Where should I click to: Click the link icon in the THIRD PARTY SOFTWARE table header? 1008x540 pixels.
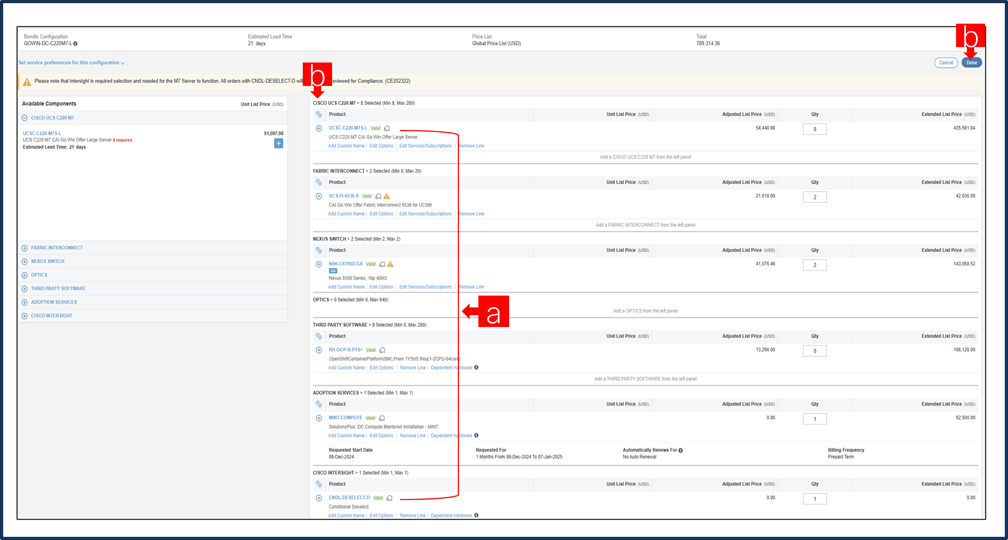pos(319,336)
